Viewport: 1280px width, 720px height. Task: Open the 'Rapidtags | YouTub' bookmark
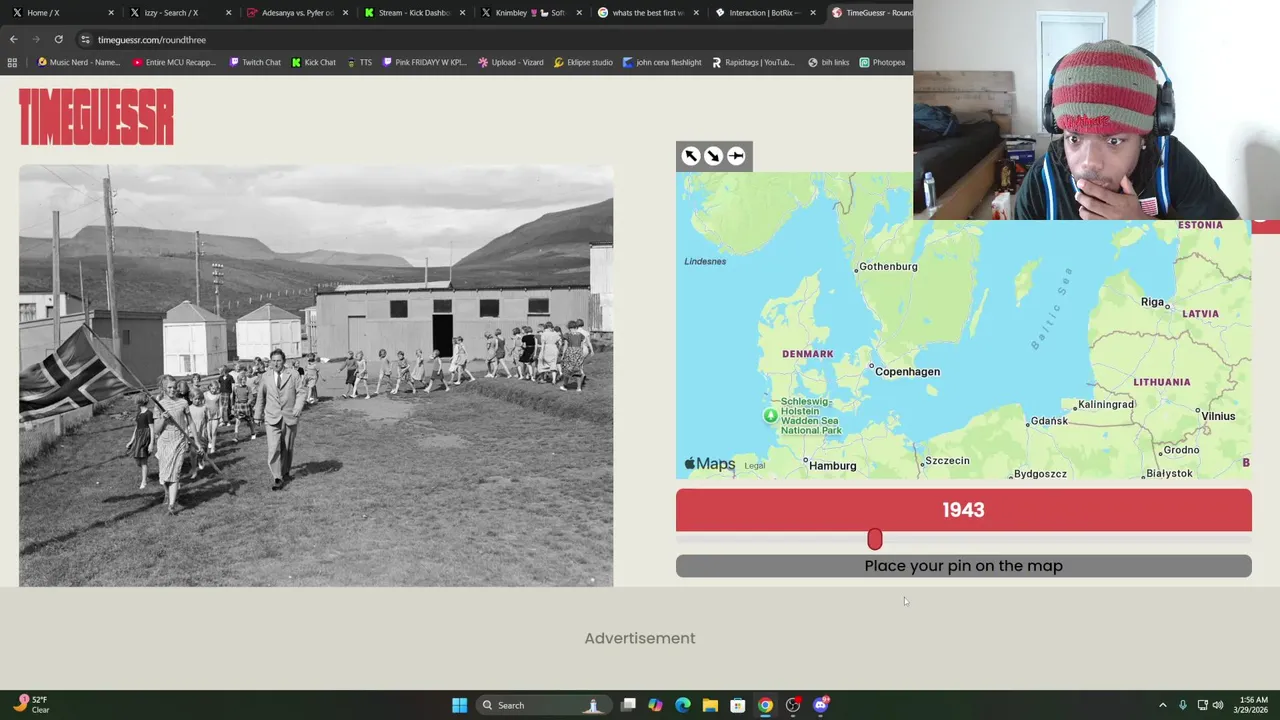[x=754, y=62]
